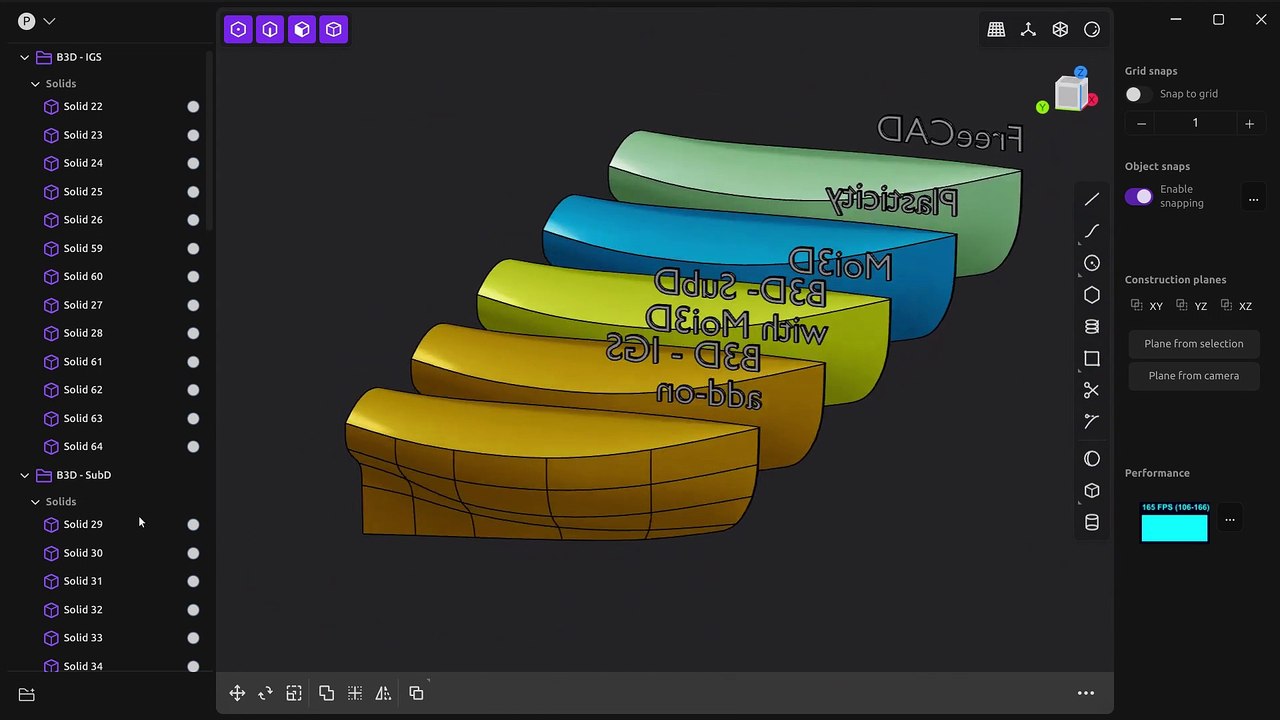Toggle visibility of Solid 63
The image size is (1280, 720).
(193, 419)
